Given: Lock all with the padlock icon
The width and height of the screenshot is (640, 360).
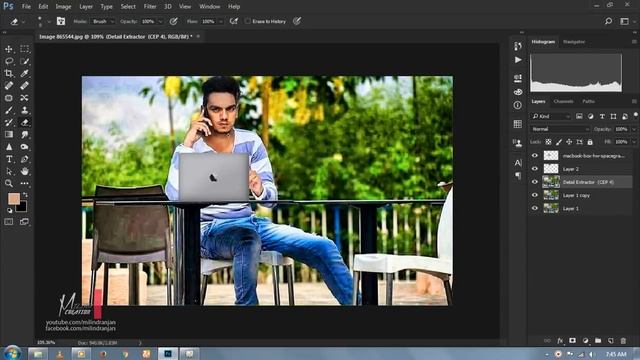Looking at the screenshot, I should (590, 142).
